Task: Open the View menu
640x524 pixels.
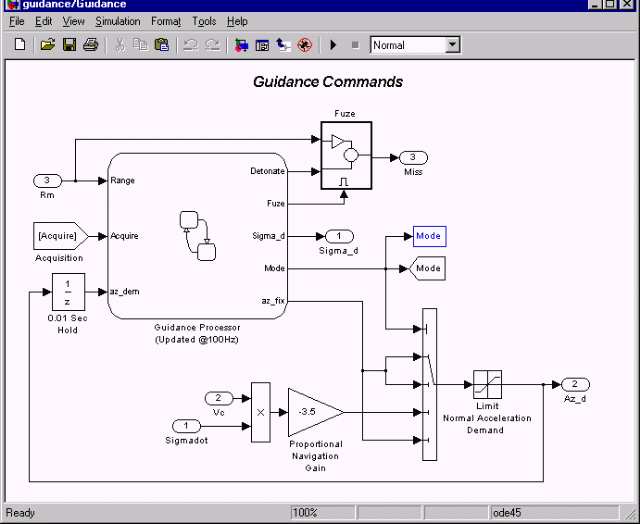Action: [x=73, y=21]
